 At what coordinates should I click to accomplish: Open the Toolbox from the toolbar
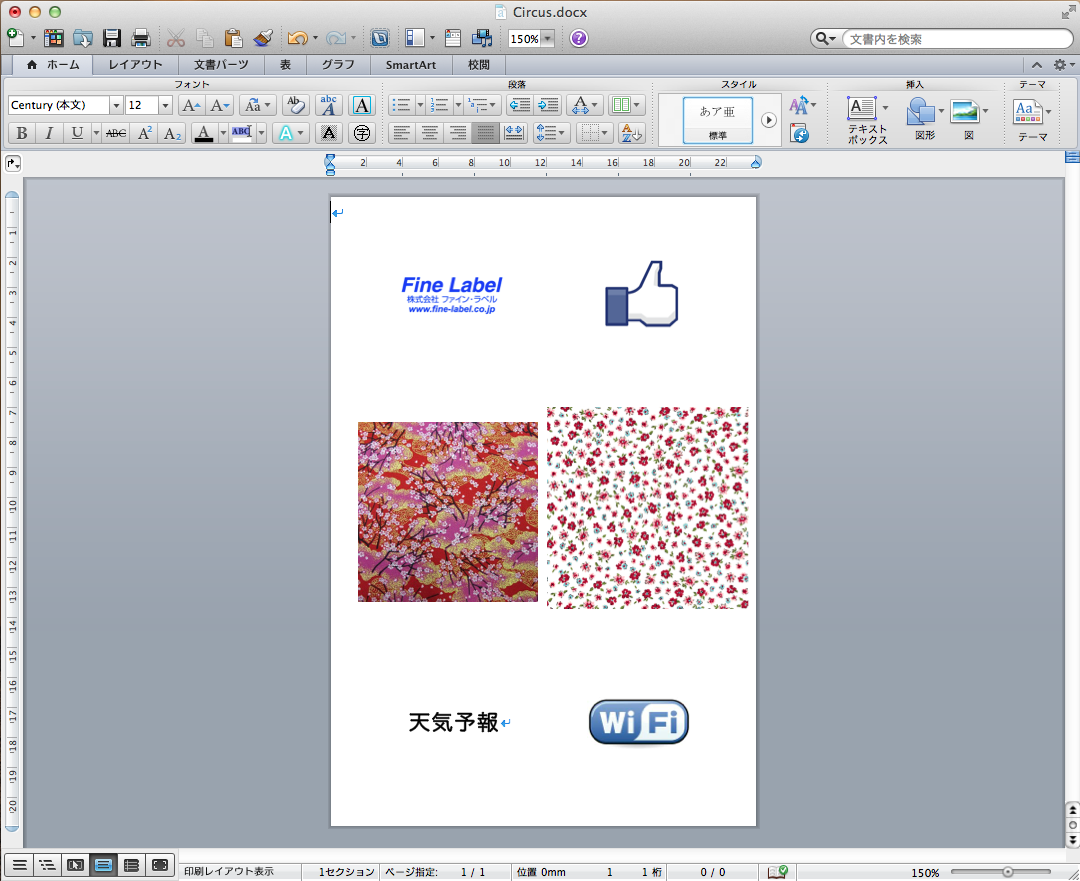pyautogui.click(x=453, y=38)
